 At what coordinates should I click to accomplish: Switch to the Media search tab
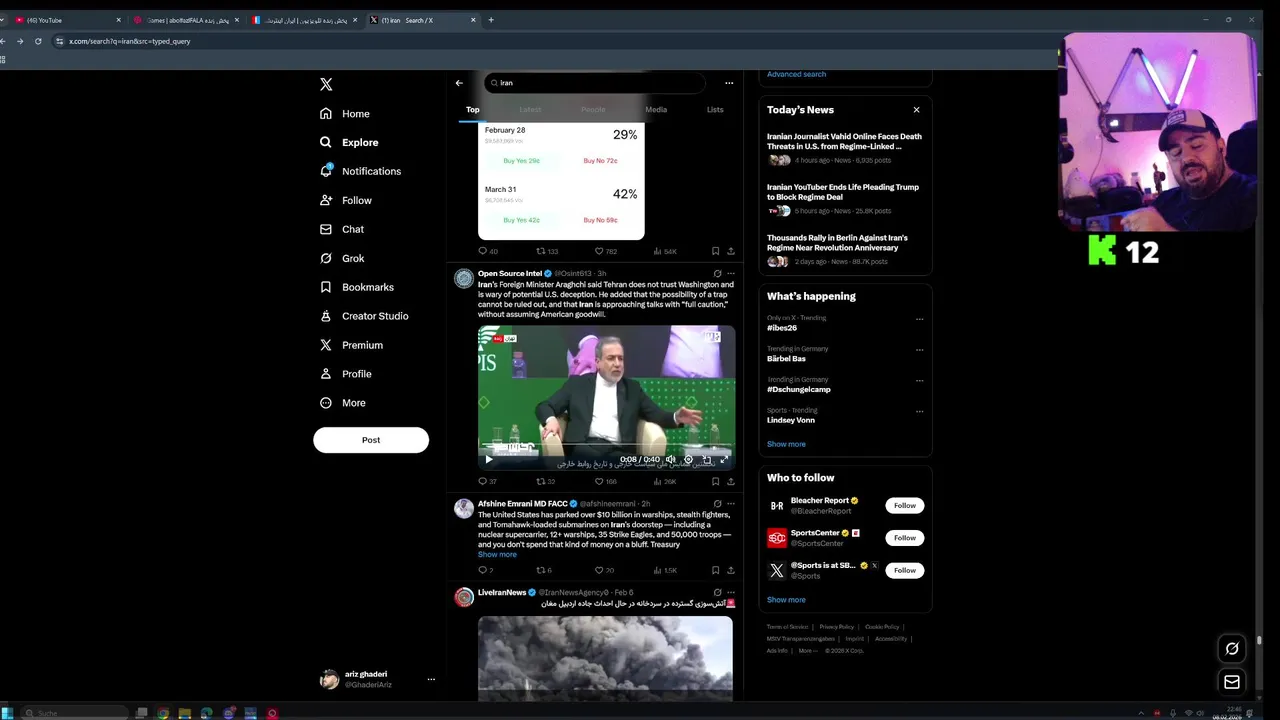(x=656, y=110)
